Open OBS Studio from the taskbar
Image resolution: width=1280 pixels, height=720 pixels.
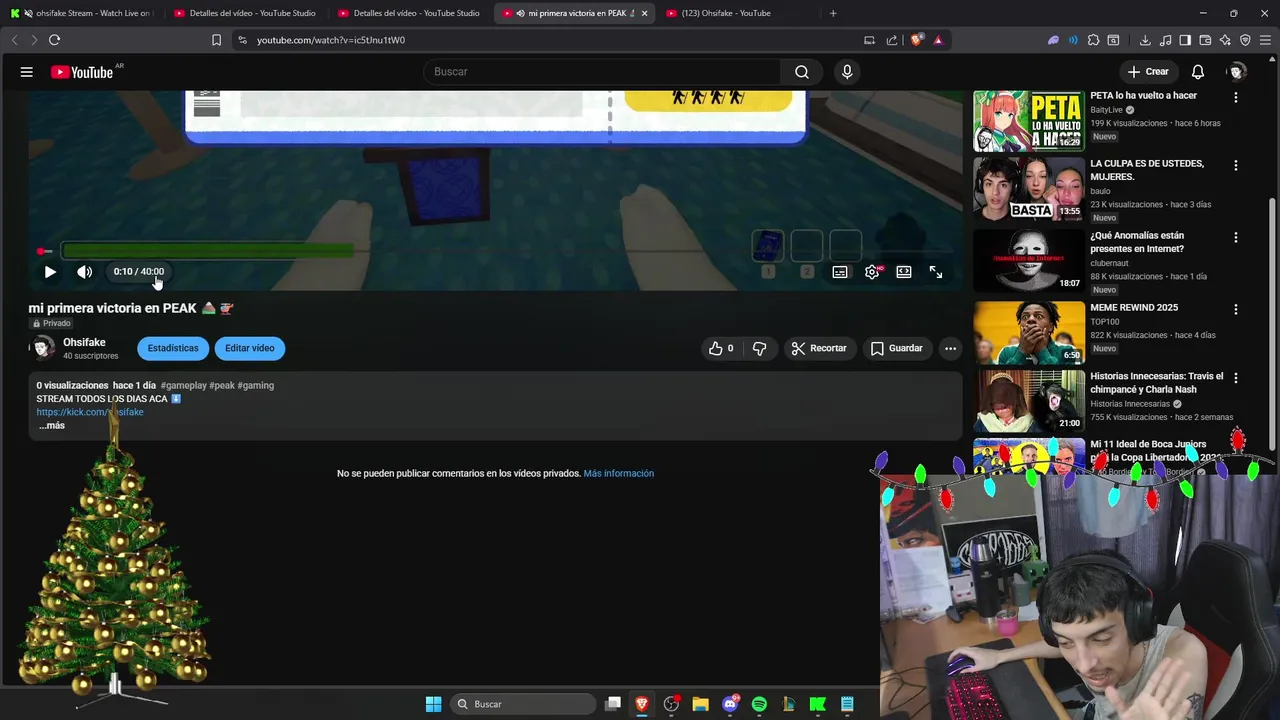[671, 704]
